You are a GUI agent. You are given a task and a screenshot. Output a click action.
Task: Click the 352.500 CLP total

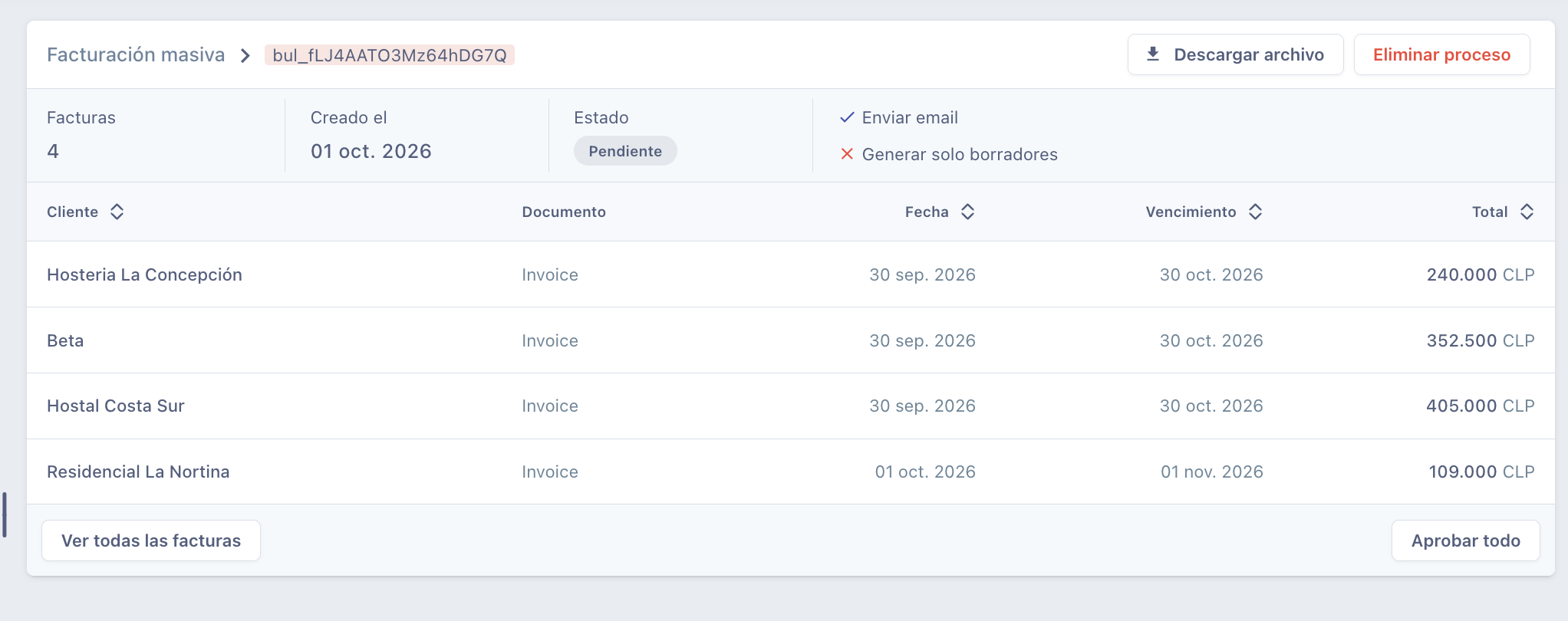click(x=1481, y=340)
